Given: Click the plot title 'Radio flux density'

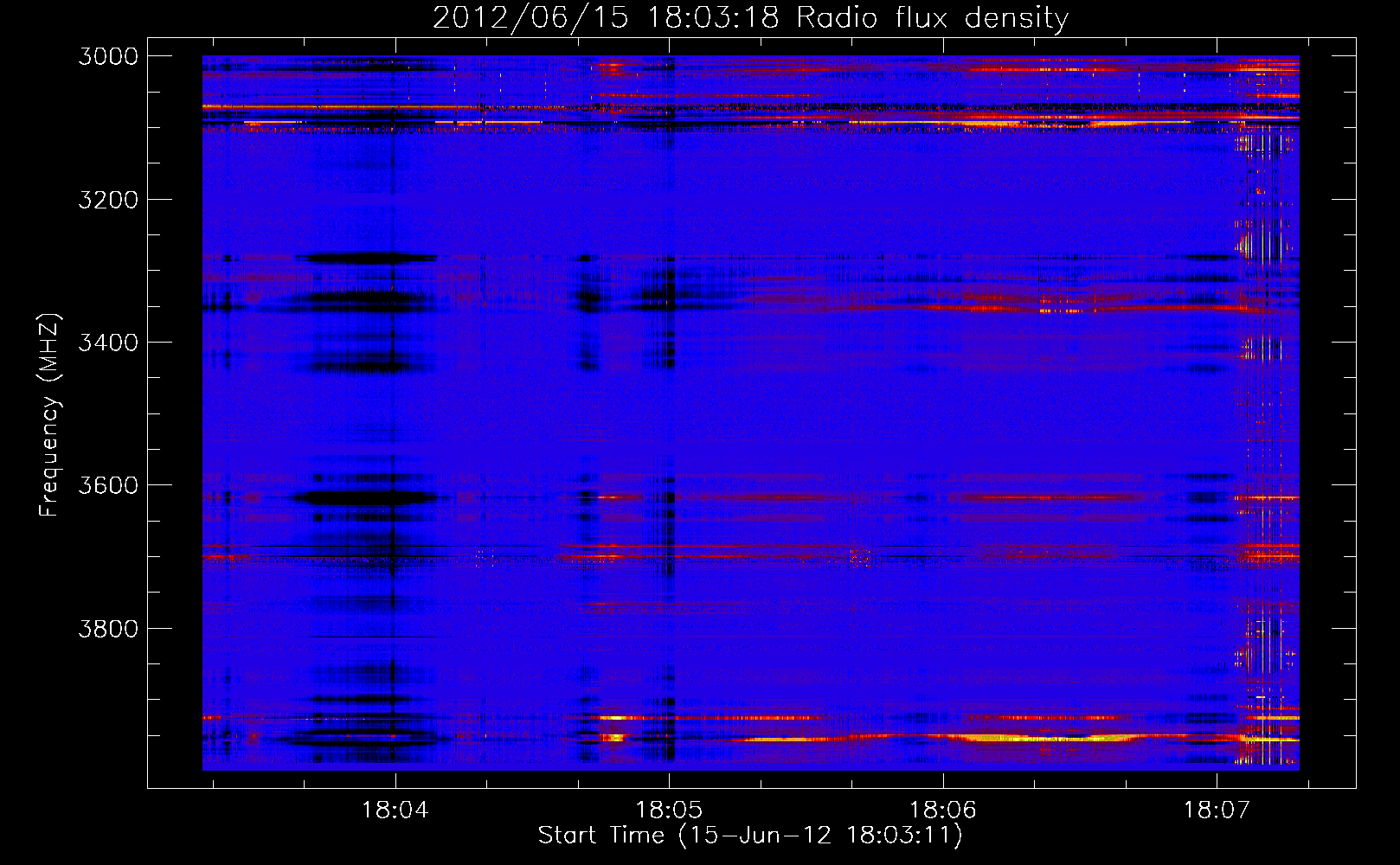Looking at the screenshot, I should click(750, 18).
